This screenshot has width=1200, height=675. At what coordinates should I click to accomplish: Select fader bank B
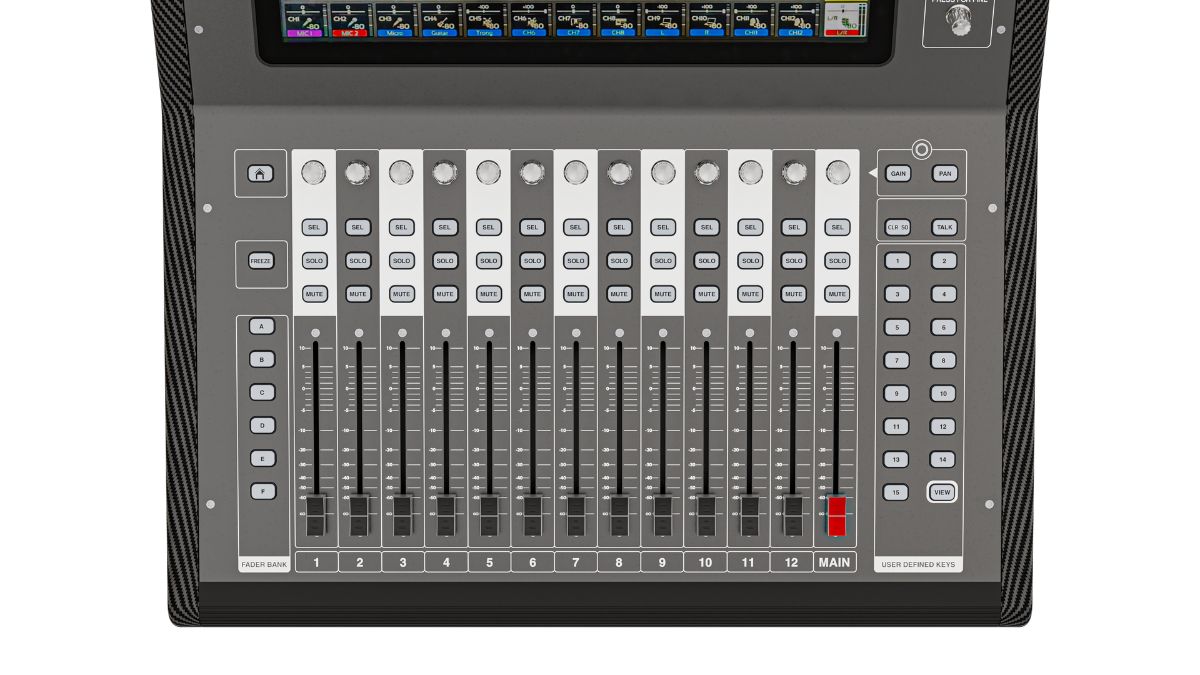pos(262,359)
